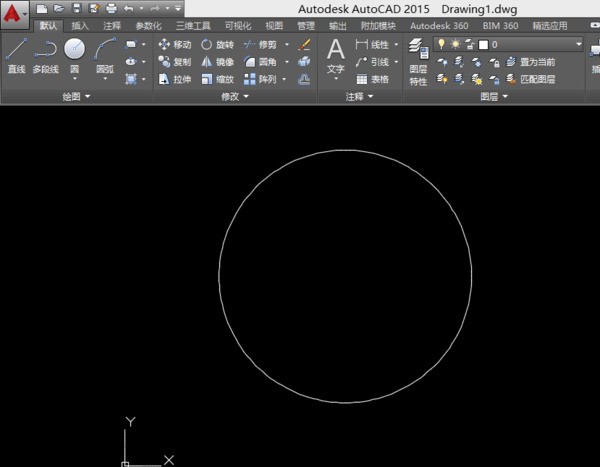The height and width of the screenshot is (467, 600).
Task: Click the layer color white swatch
Action: point(483,45)
